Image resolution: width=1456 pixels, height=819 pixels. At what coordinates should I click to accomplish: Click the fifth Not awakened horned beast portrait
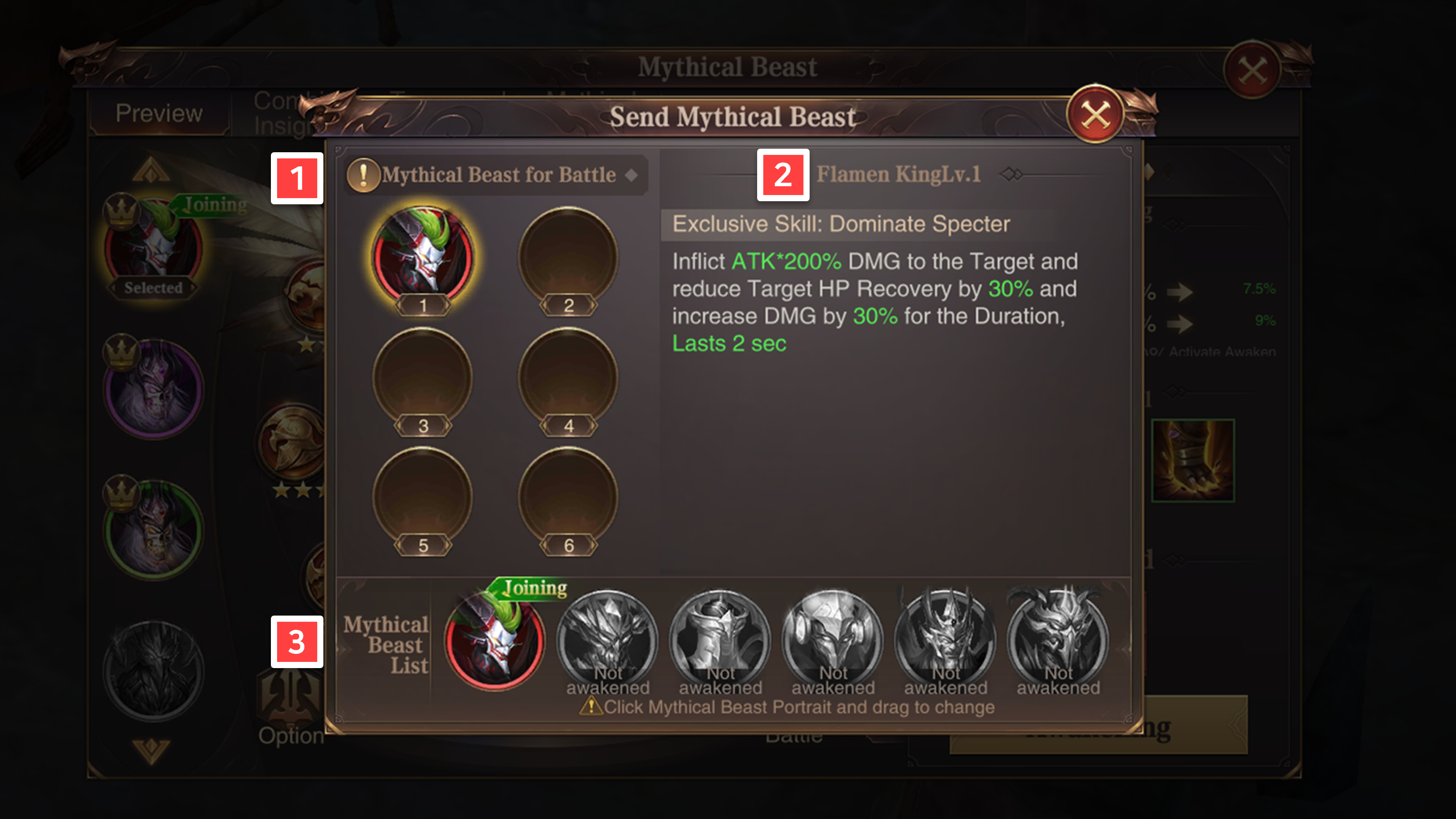(1058, 640)
